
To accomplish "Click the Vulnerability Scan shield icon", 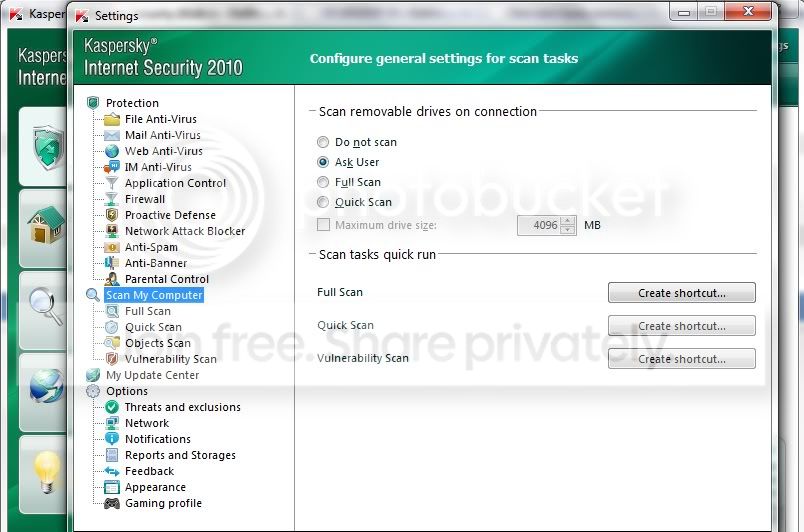I will coord(112,359).
